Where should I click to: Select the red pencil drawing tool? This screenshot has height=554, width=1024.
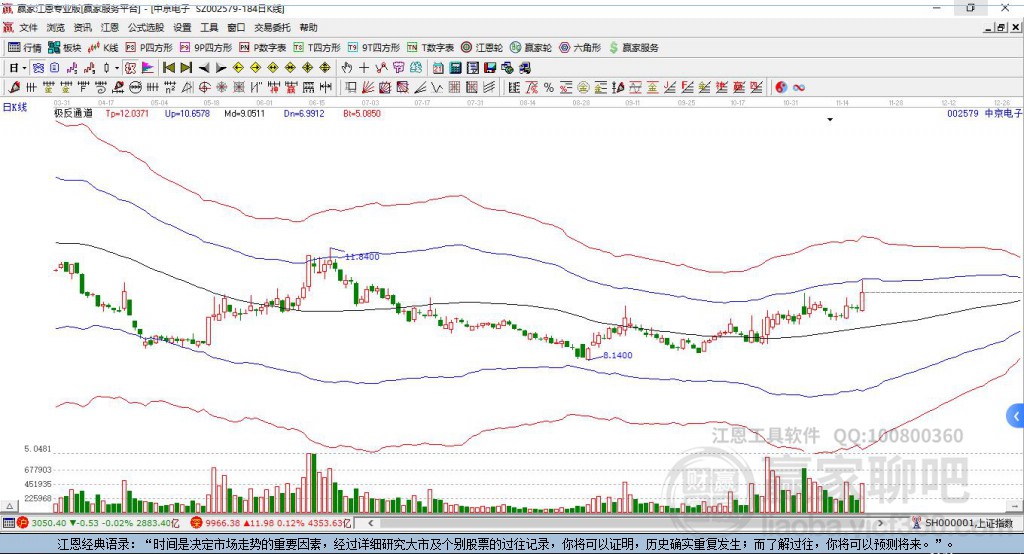tap(14, 87)
